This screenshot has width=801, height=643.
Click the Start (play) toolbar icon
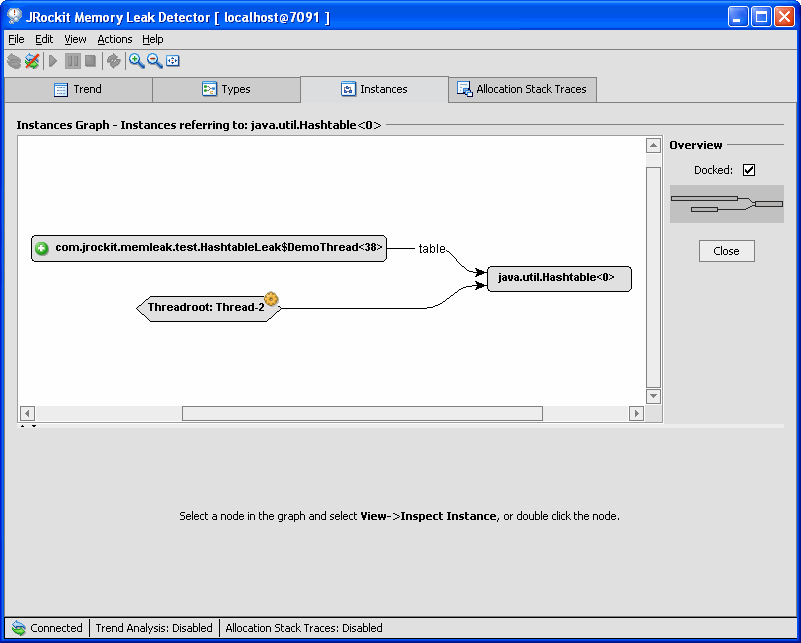coord(53,61)
